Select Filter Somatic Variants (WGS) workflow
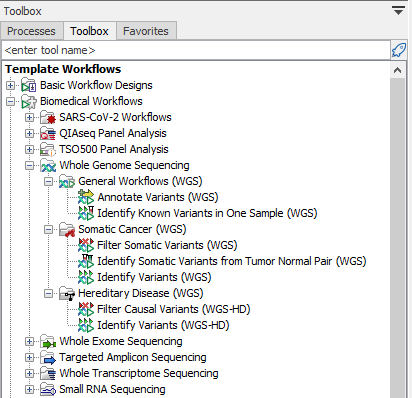Viewport: 412px width, 398px height. pos(167,245)
